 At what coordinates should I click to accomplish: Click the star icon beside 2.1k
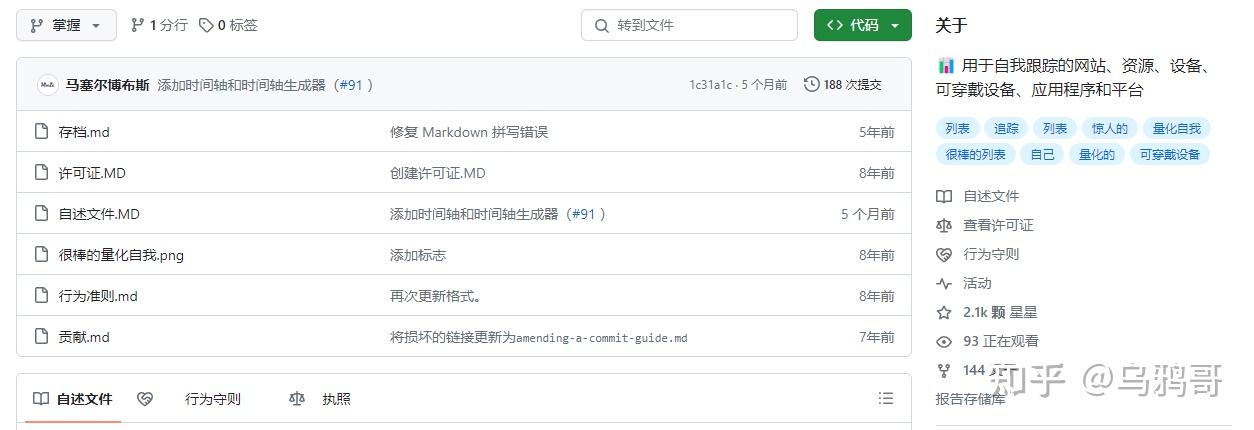944,312
